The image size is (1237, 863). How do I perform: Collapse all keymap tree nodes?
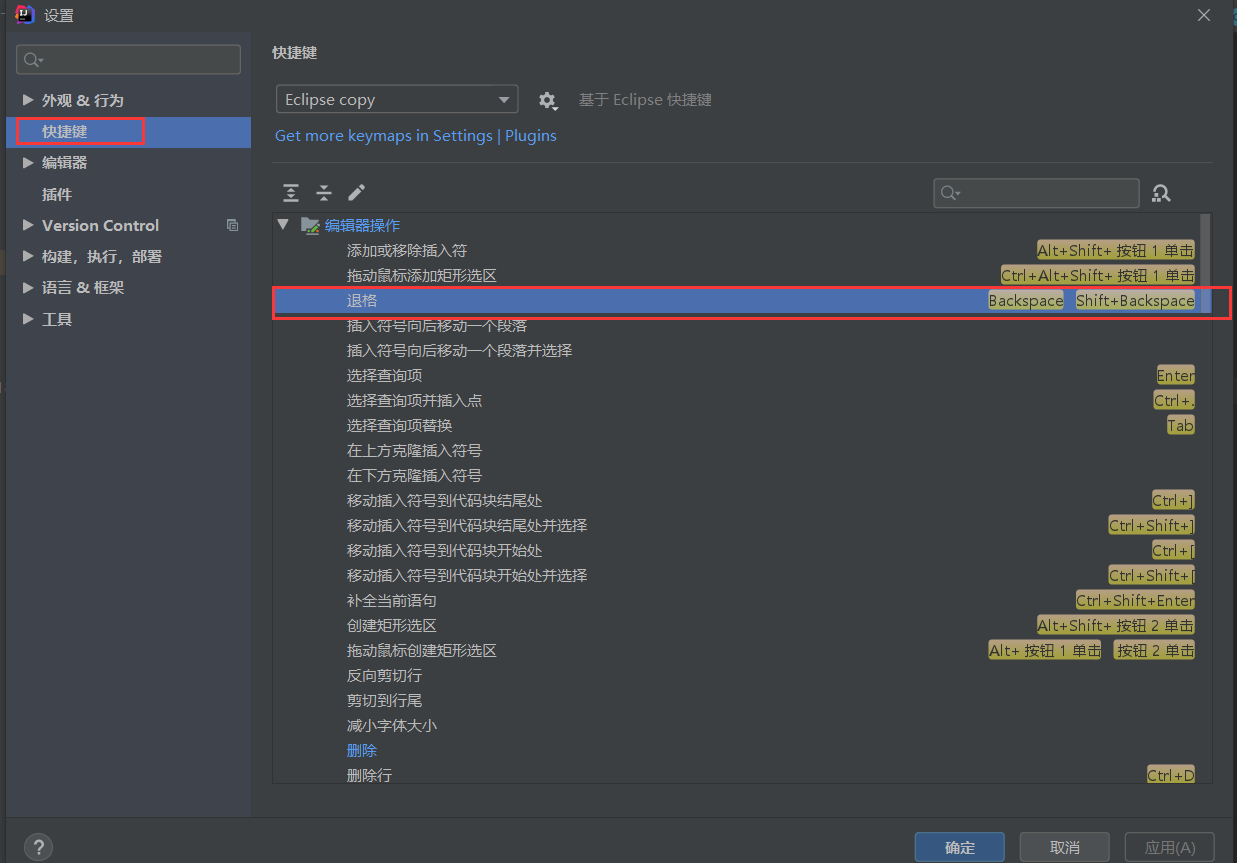tap(323, 192)
